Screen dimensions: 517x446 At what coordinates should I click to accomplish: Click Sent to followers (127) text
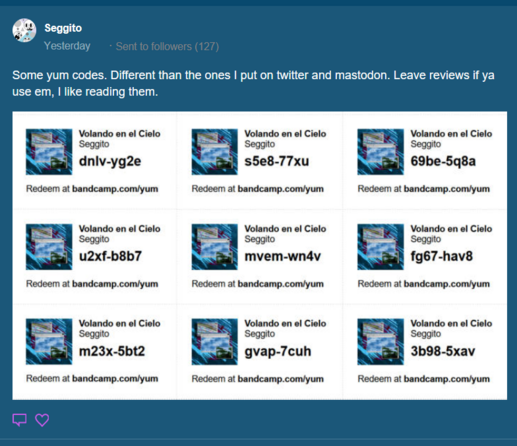coord(167,46)
